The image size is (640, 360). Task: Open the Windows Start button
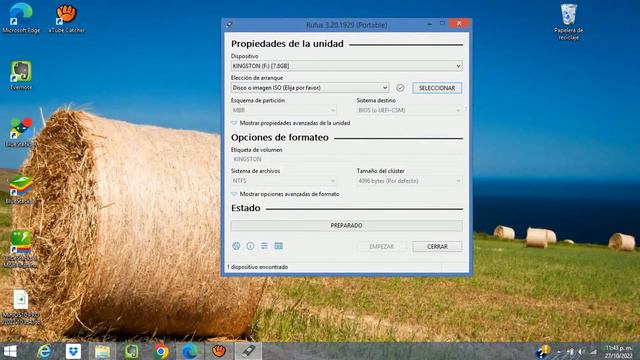[x=10, y=351]
